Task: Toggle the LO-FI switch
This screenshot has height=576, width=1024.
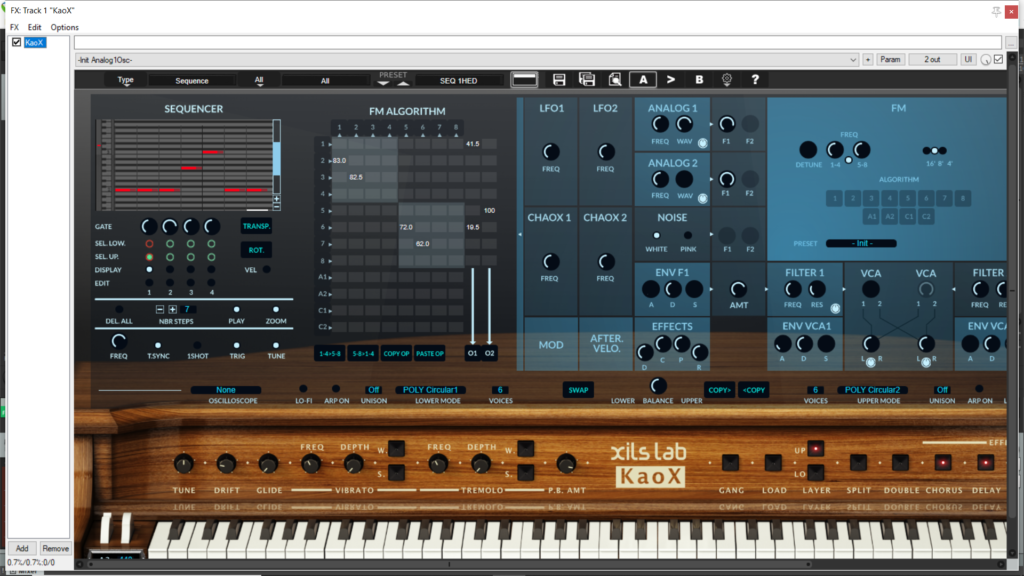Action: (x=303, y=389)
